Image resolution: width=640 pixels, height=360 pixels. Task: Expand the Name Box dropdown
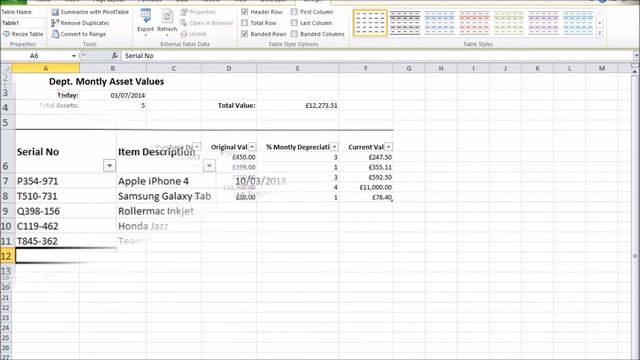[x=73, y=56]
